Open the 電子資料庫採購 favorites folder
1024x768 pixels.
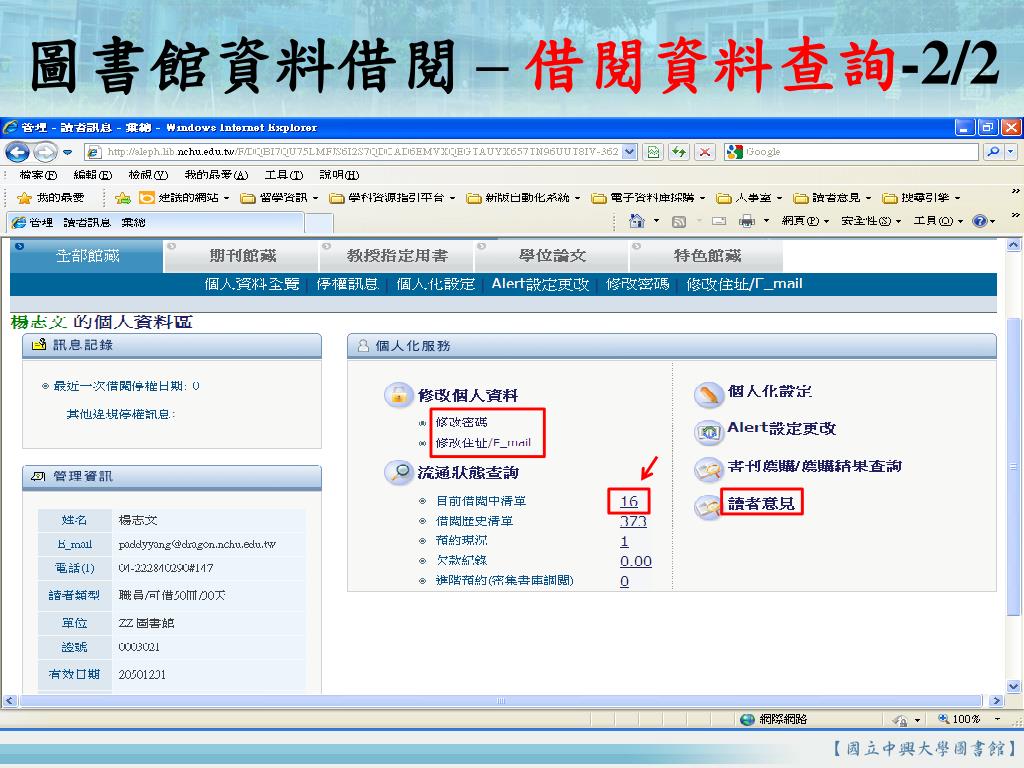648,198
